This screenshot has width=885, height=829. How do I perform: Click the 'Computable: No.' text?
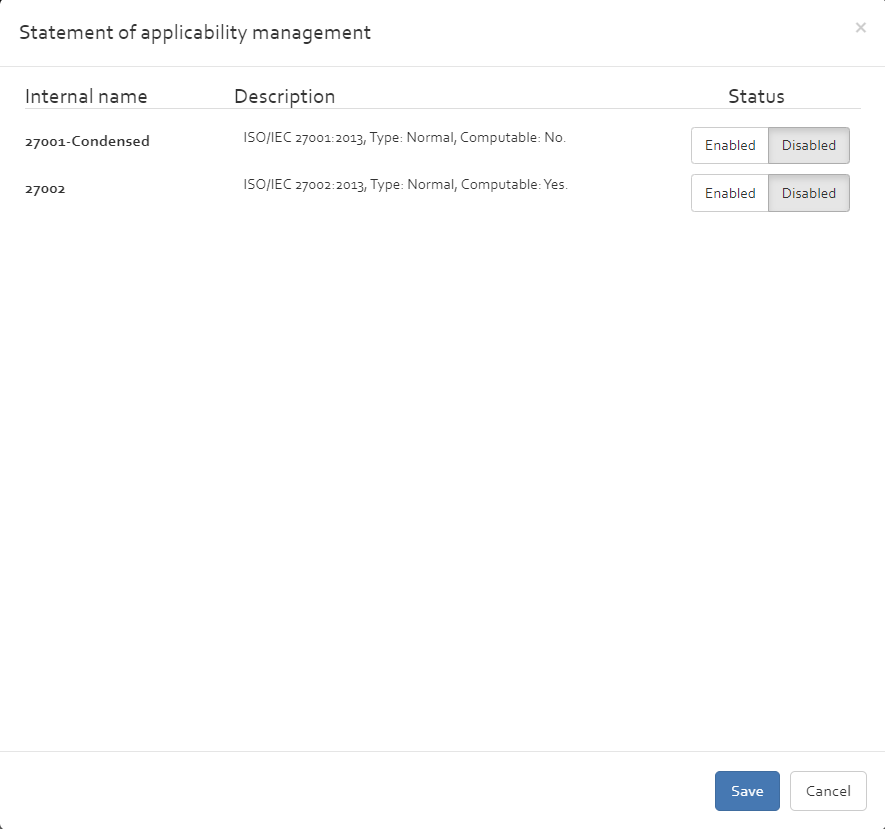[x=513, y=138]
